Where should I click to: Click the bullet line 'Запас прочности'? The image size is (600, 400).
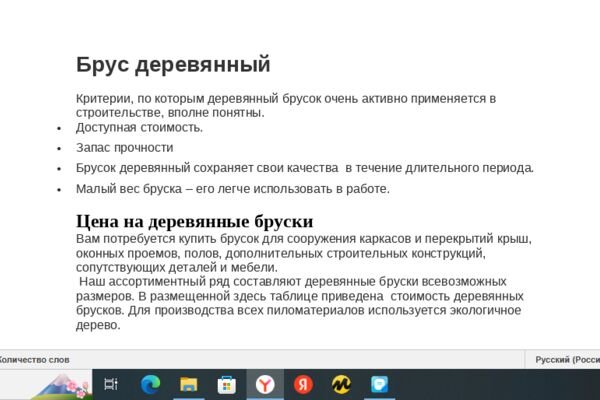tap(125, 148)
